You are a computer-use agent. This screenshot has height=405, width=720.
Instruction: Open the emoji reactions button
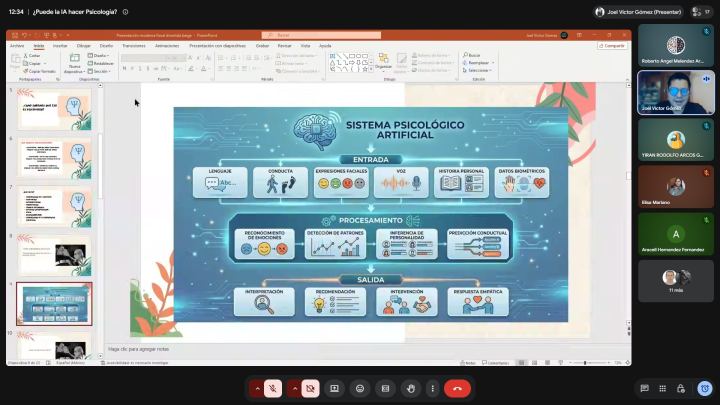click(x=360, y=388)
